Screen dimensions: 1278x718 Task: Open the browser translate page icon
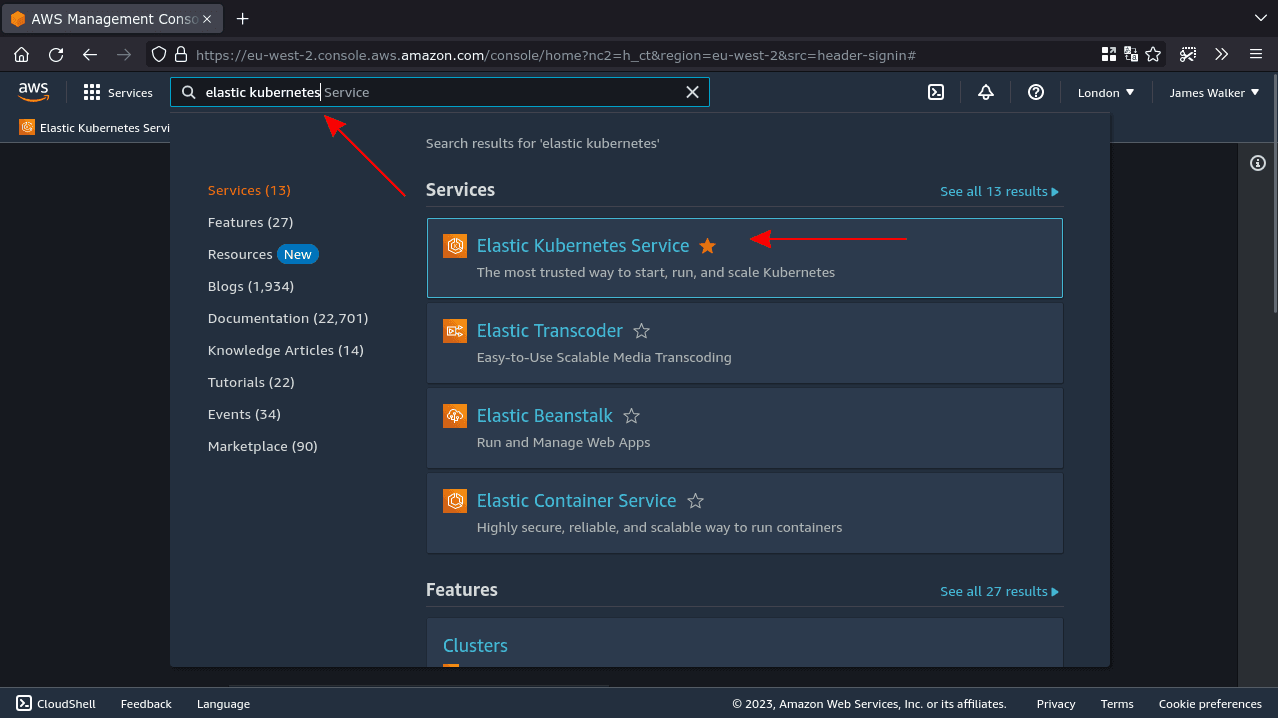[1131, 54]
